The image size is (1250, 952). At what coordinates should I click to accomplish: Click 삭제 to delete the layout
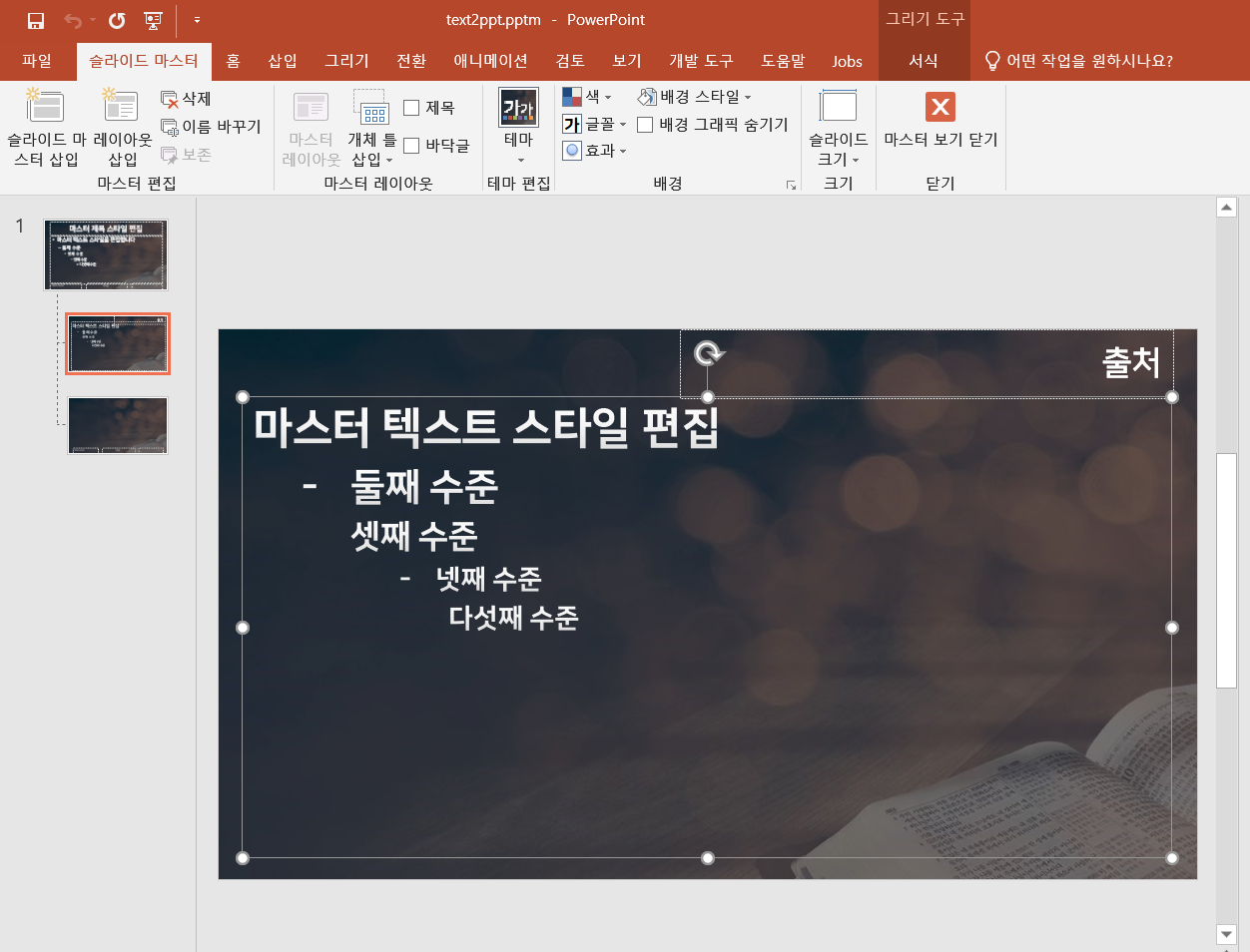187,99
